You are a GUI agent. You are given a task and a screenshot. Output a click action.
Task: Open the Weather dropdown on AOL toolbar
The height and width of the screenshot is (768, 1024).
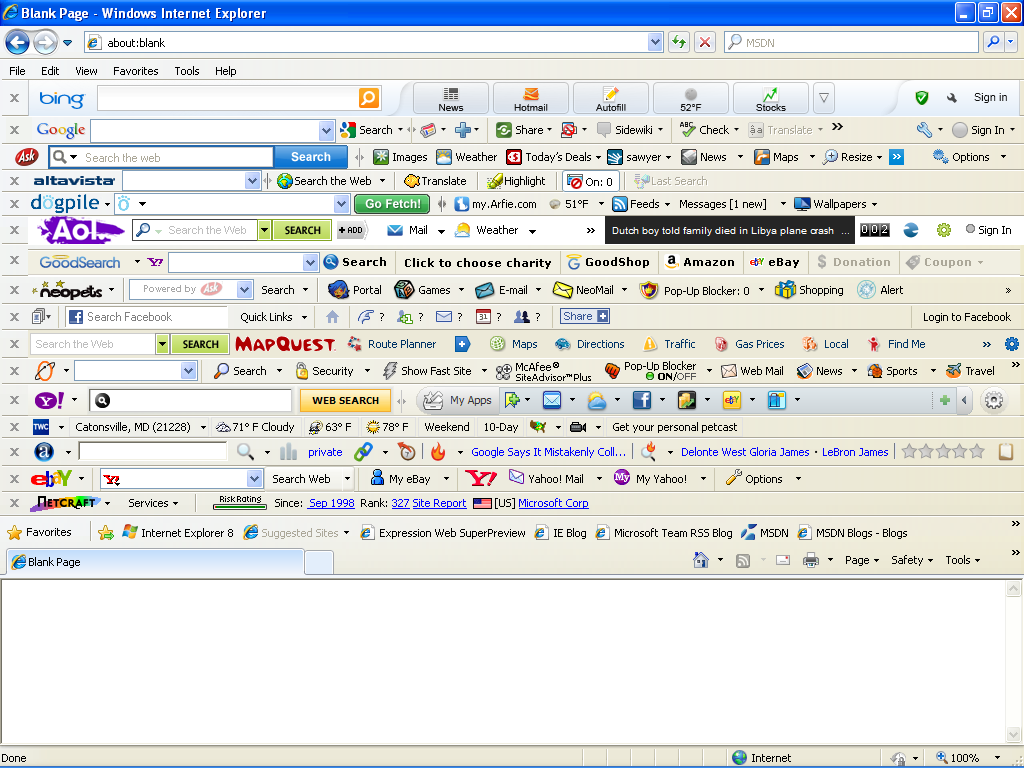click(496, 230)
